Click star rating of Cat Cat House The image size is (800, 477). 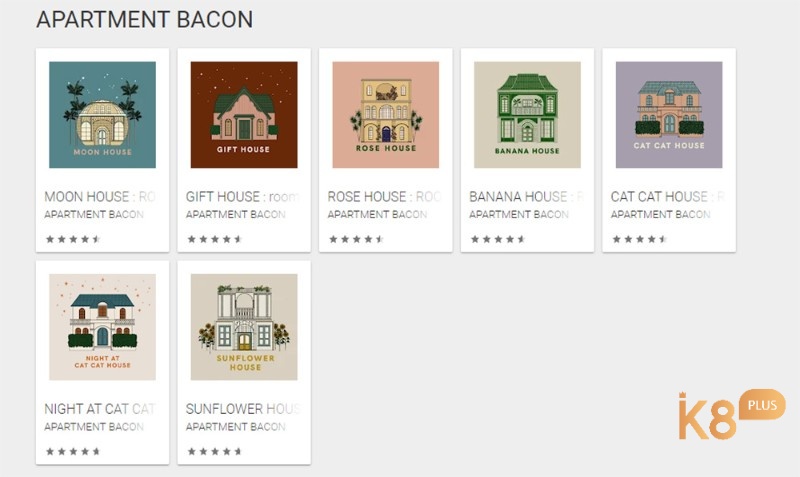coord(640,239)
